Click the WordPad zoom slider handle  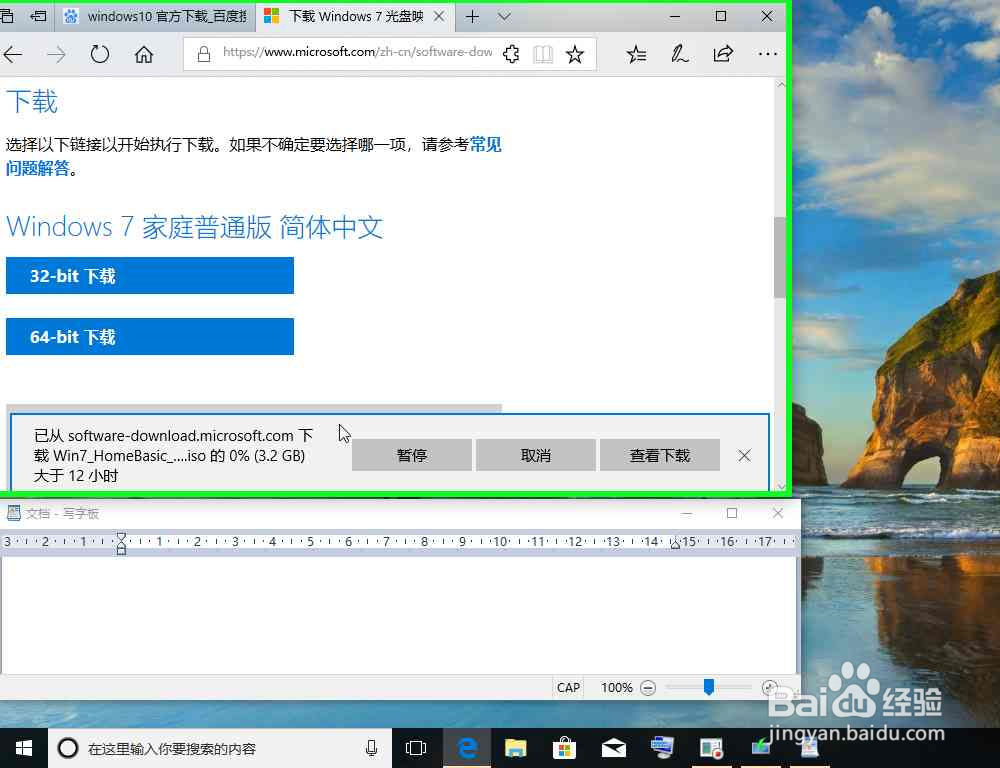[709, 686]
